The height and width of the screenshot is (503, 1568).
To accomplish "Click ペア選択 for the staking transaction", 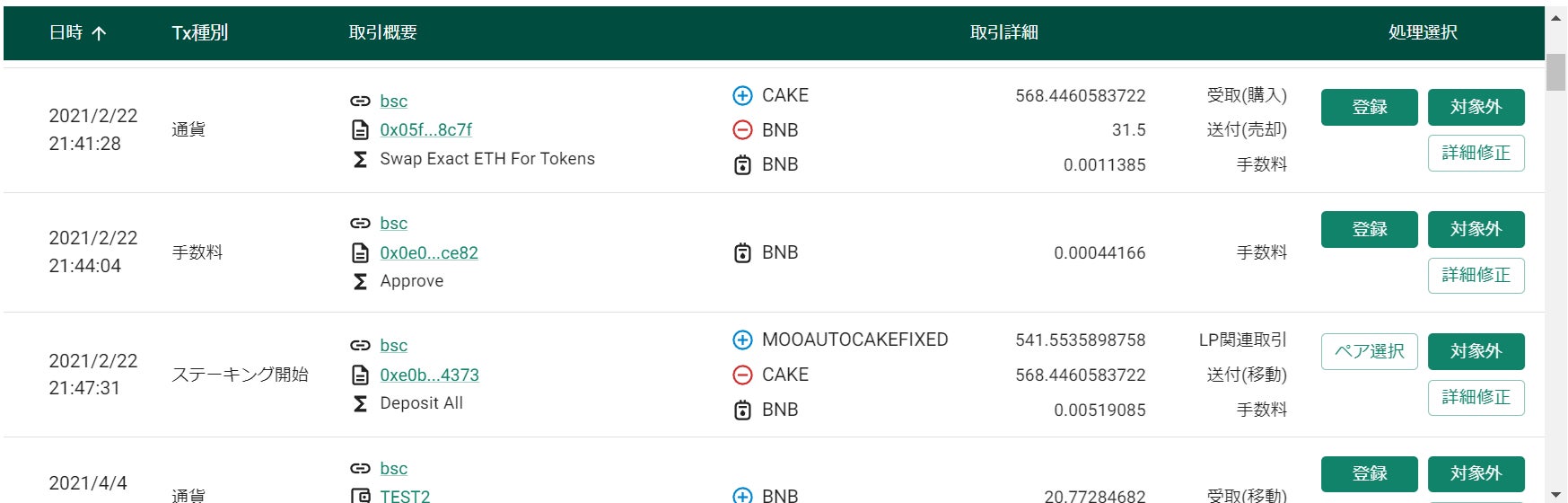I will 1369,351.
